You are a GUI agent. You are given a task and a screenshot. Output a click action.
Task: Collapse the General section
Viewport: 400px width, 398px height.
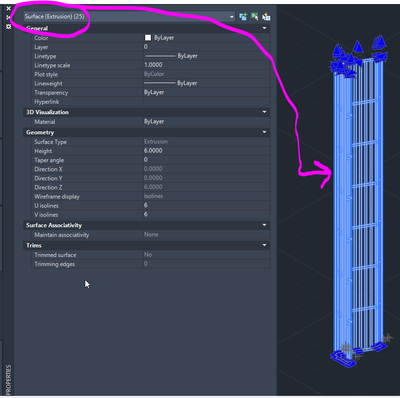tap(264, 28)
